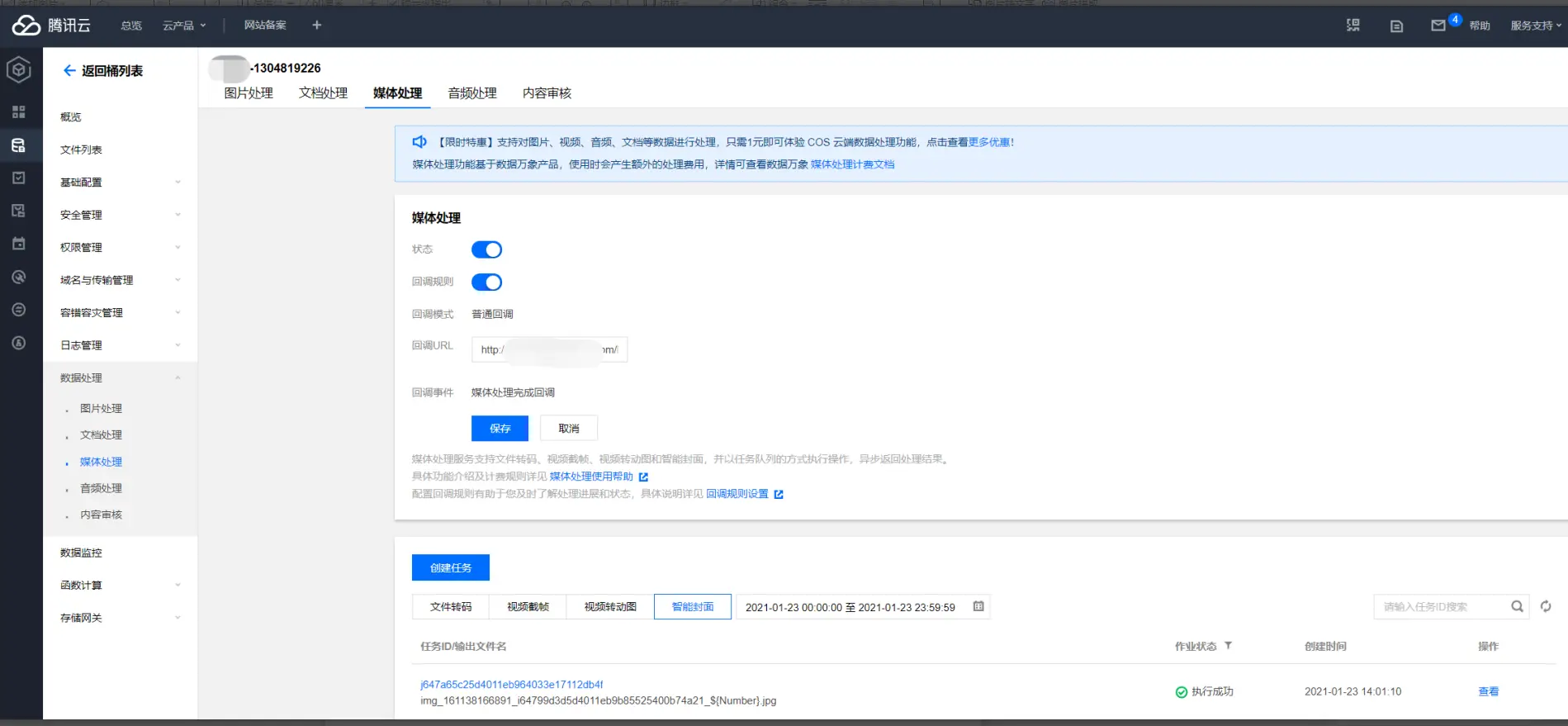Click the back arrow to bucket list

point(69,71)
